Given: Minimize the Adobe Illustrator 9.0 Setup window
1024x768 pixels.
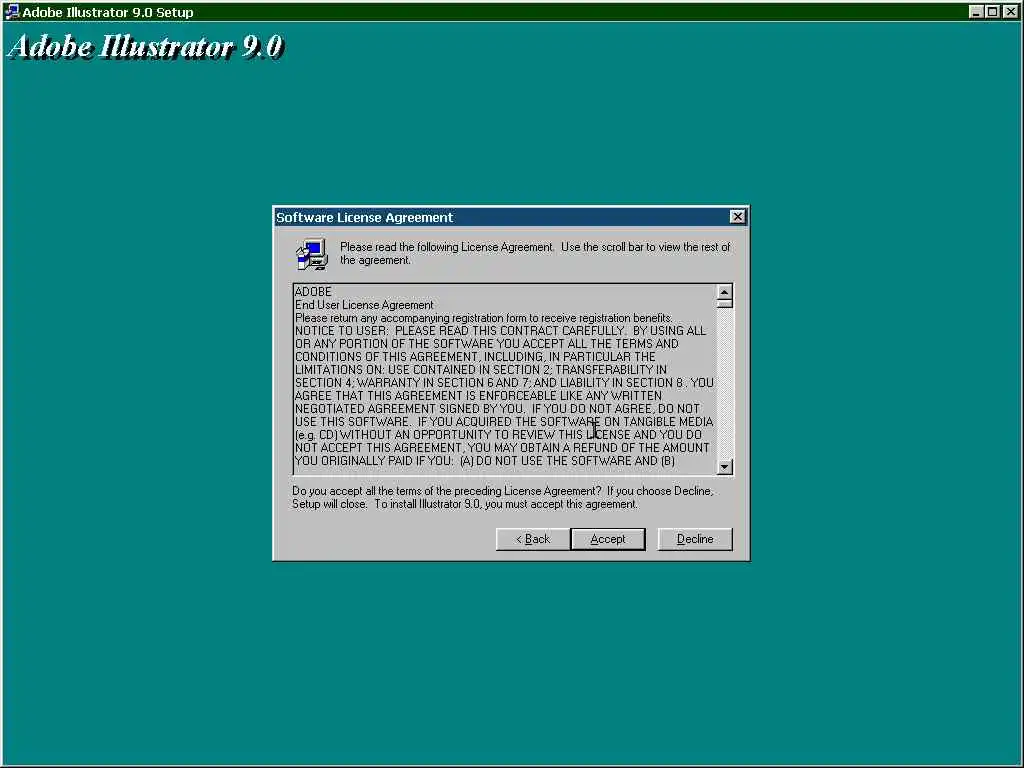Looking at the screenshot, I should (x=976, y=12).
